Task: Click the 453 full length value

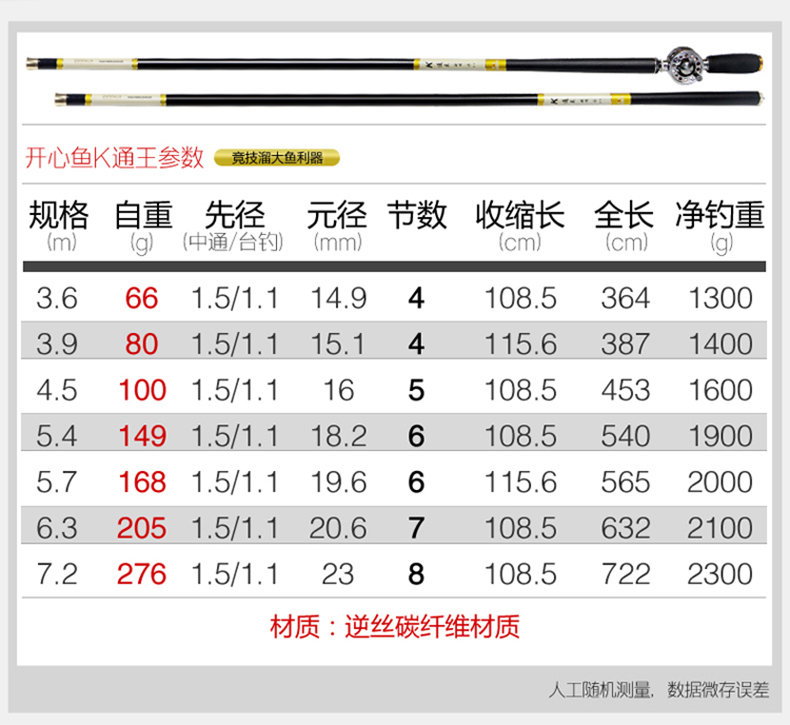Action: tap(626, 390)
